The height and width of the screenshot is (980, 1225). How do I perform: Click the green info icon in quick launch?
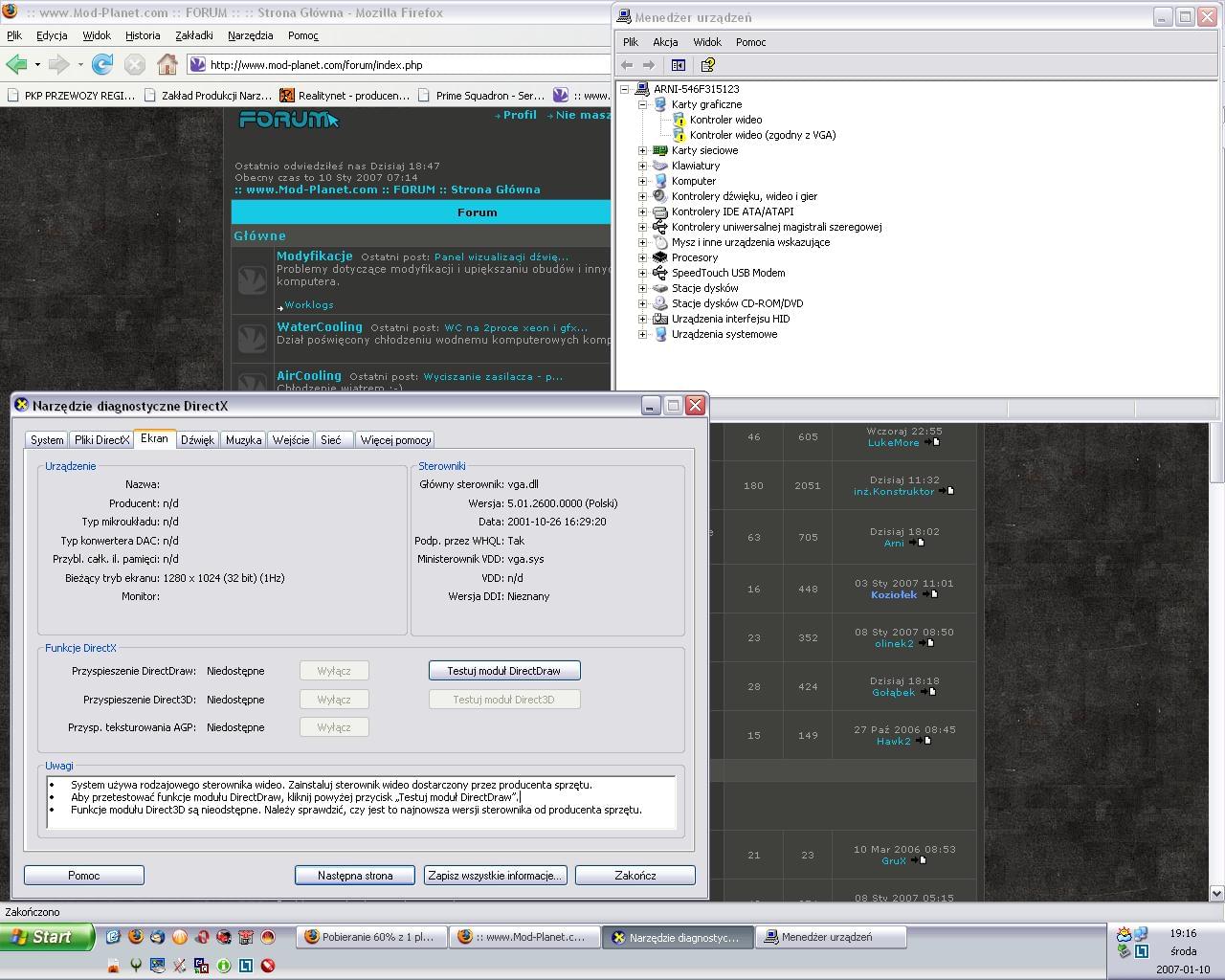coord(223,966)
